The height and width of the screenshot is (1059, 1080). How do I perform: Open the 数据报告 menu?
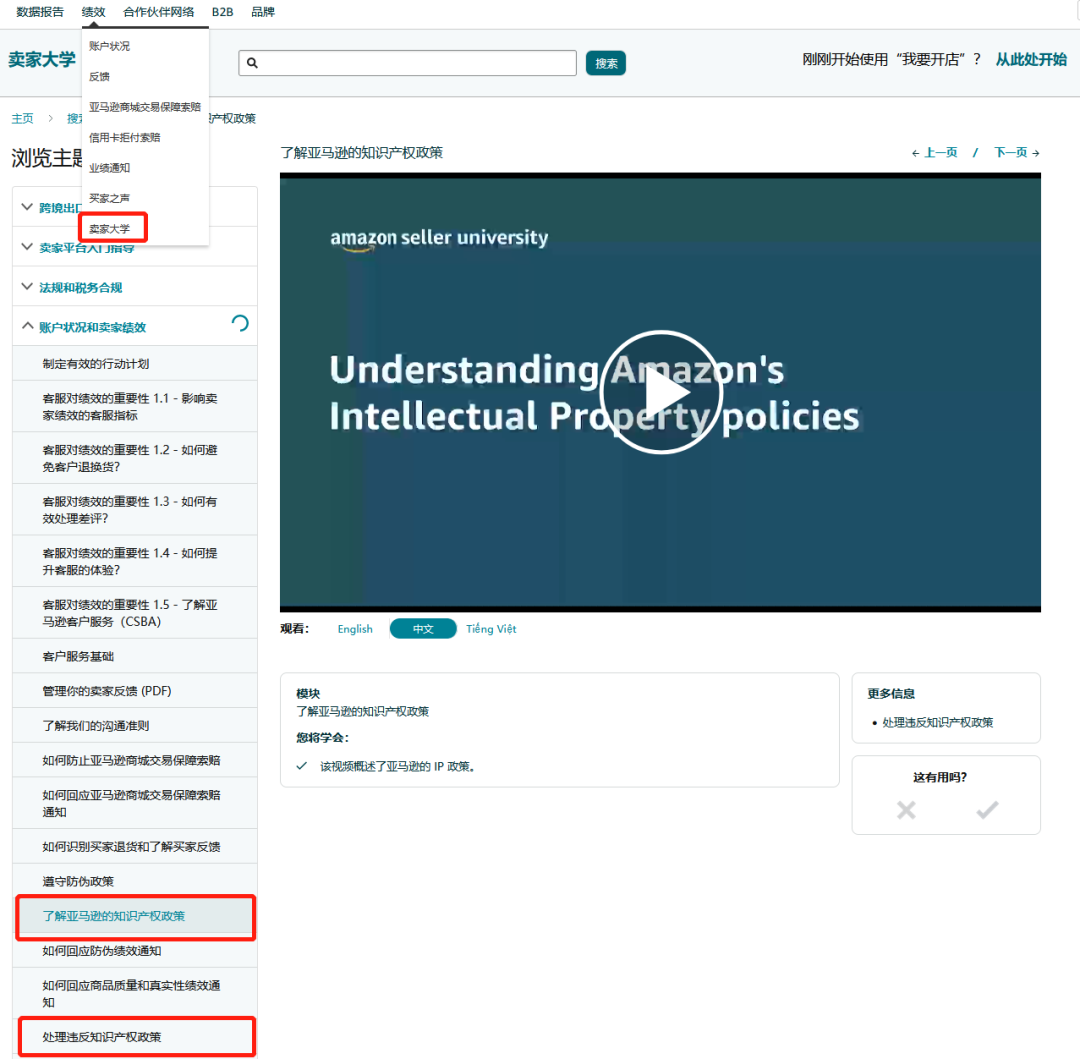[x=40, y=12]
